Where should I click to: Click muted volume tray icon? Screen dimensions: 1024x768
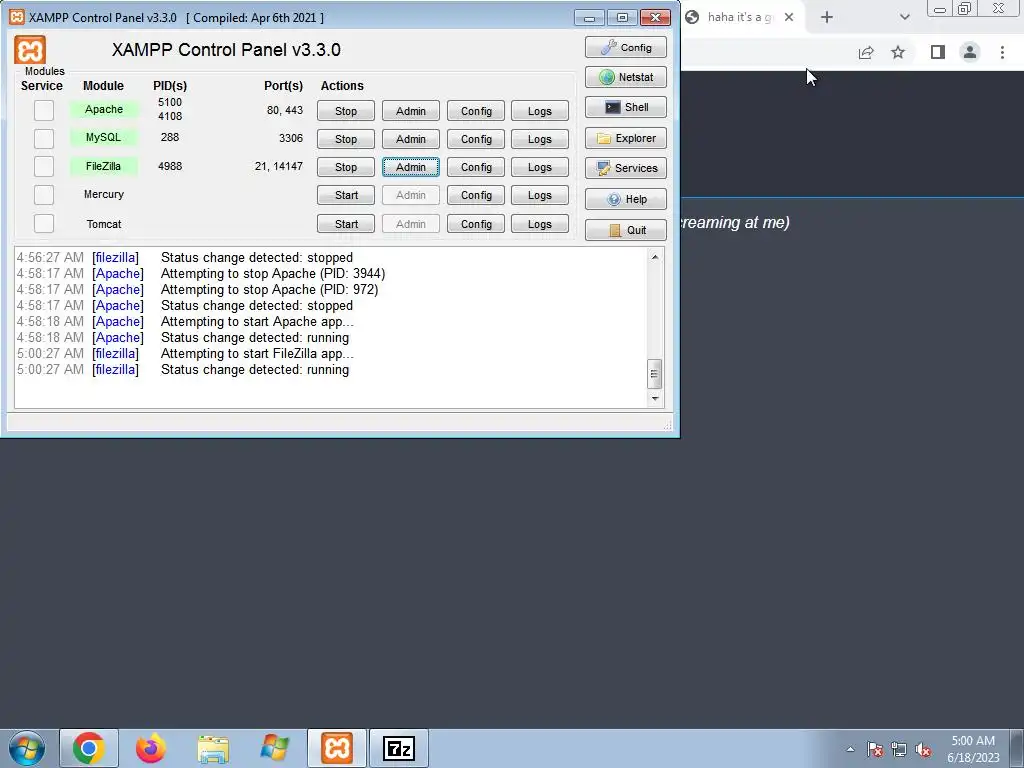pyautogui.click(x=923, y=749)
